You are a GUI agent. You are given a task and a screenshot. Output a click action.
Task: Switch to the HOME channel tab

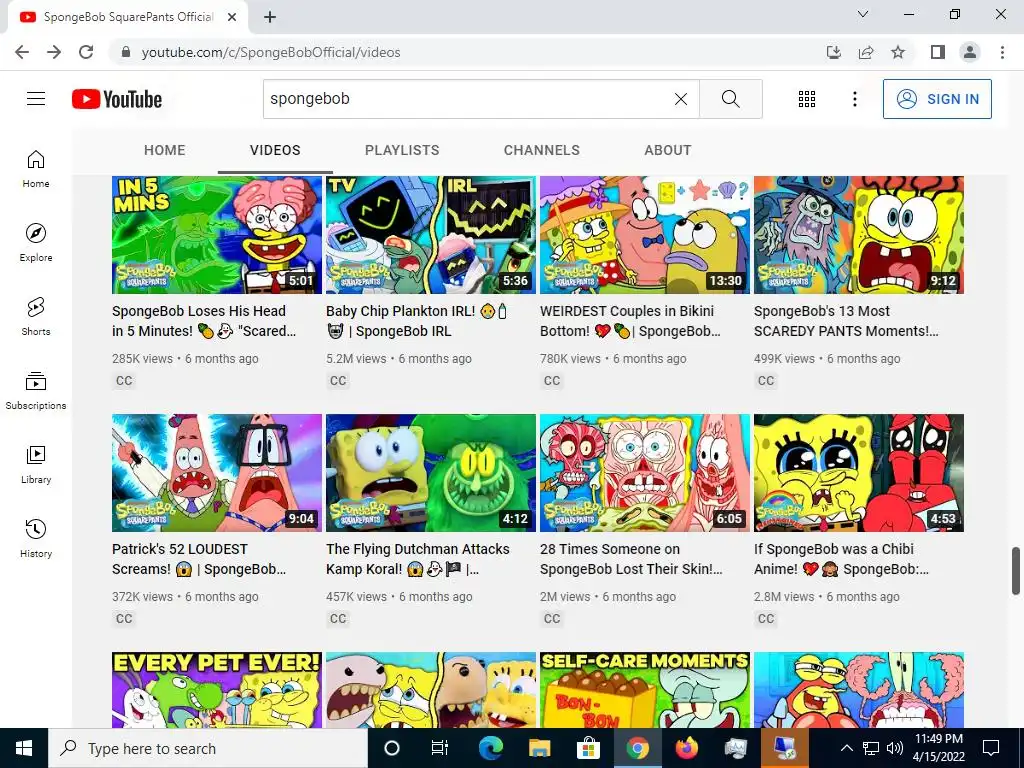165,150
